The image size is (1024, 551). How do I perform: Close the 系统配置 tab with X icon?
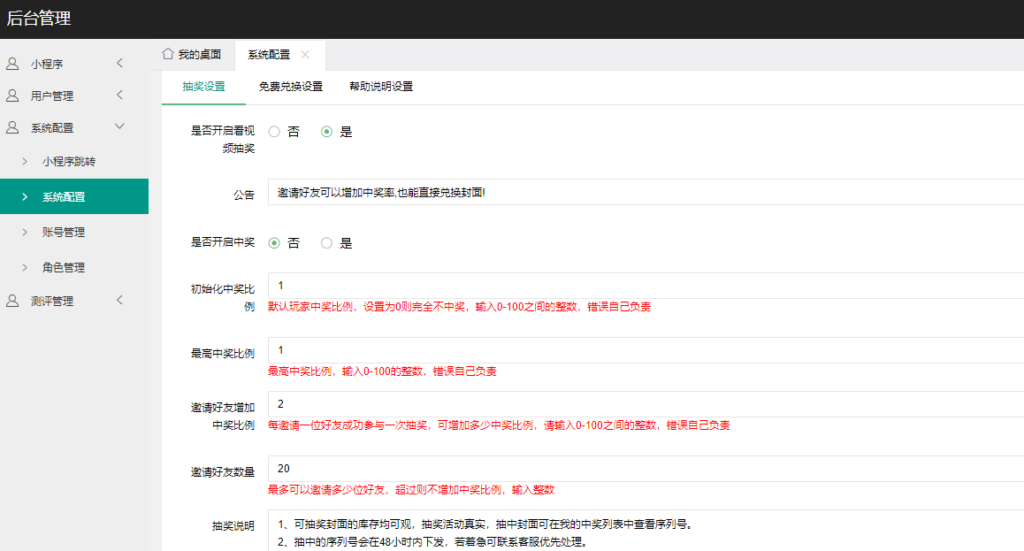point(305,55)
